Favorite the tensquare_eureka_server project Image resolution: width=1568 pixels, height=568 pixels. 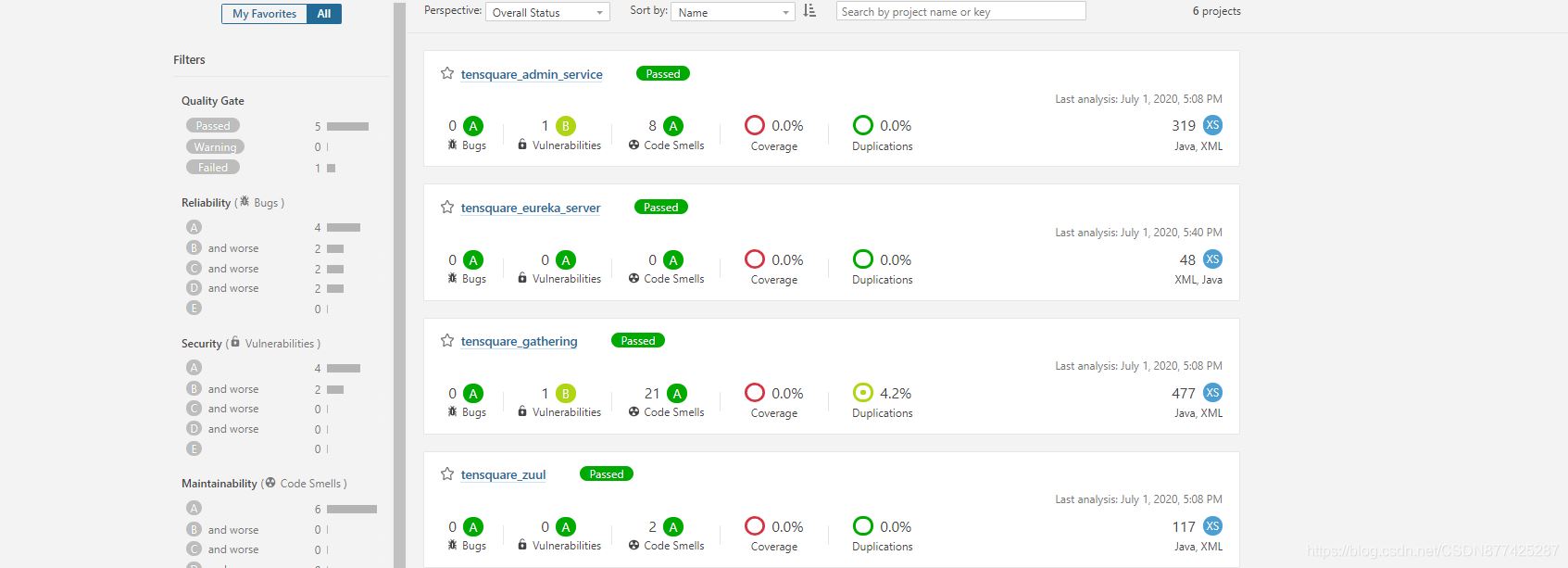pyautogui.click(x=447, y=208)
